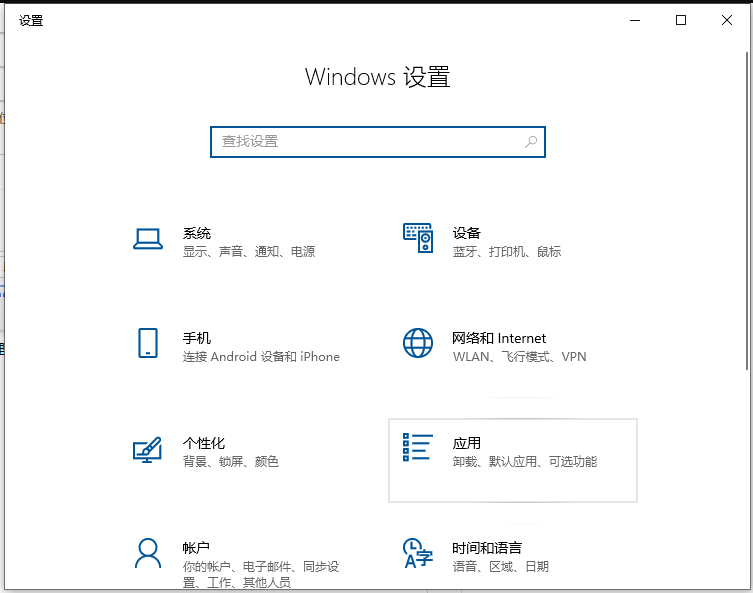
Task: Open the 系统 laptop icon
Action: (x=148, y=239)
